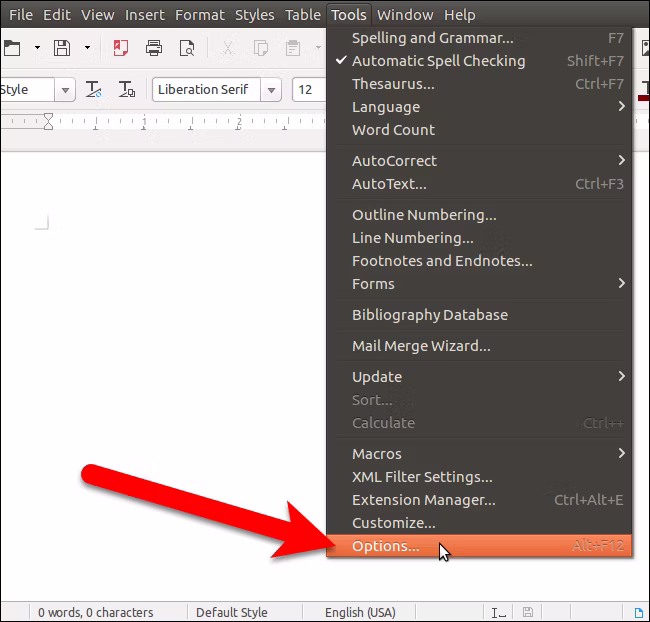Choose Customize... entry
Image resolution: width=650 pixels, height=622 pixels.
point(479,523)
